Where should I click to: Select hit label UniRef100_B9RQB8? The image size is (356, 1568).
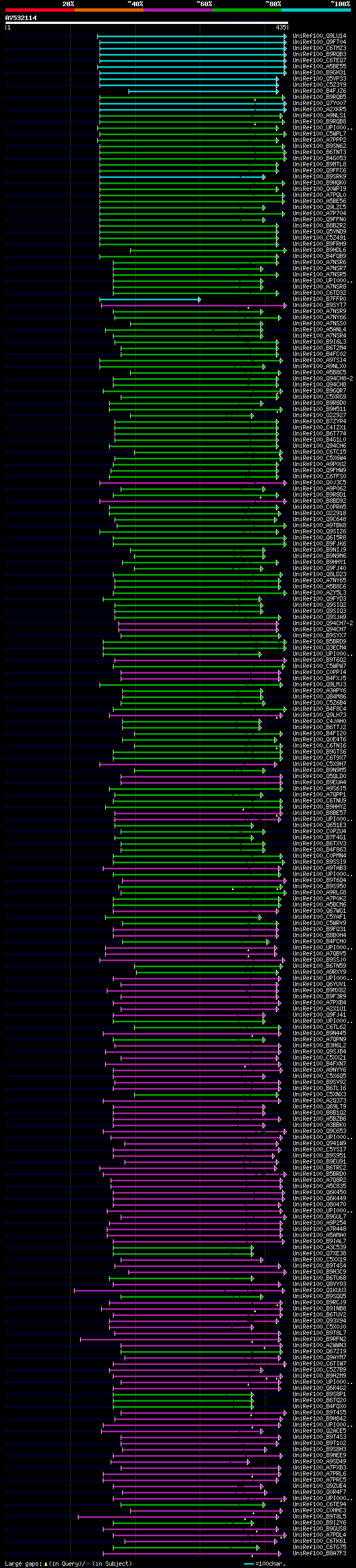click(x=319, y=121)
